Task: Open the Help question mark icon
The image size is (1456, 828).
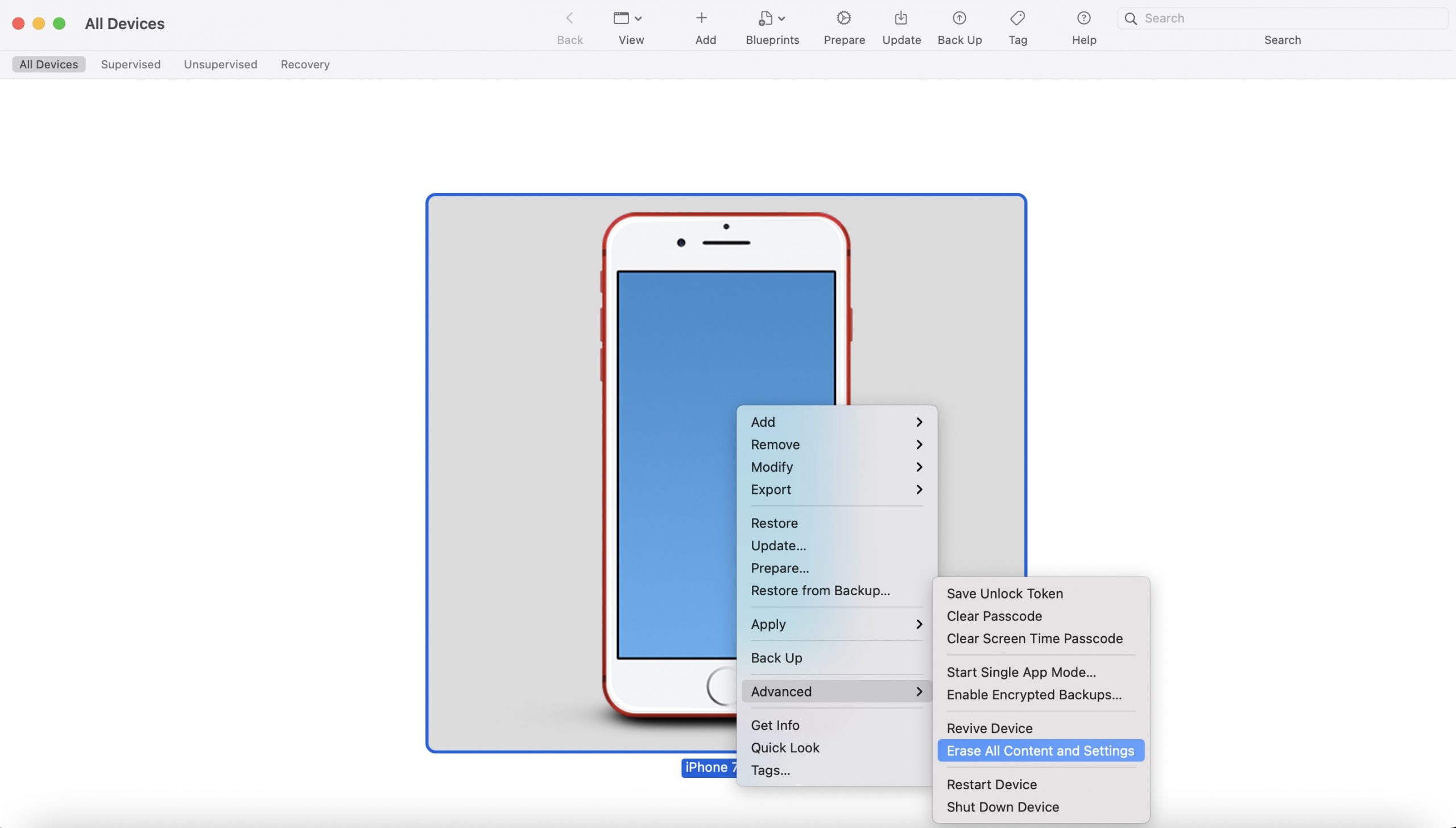Action: 1084,18
